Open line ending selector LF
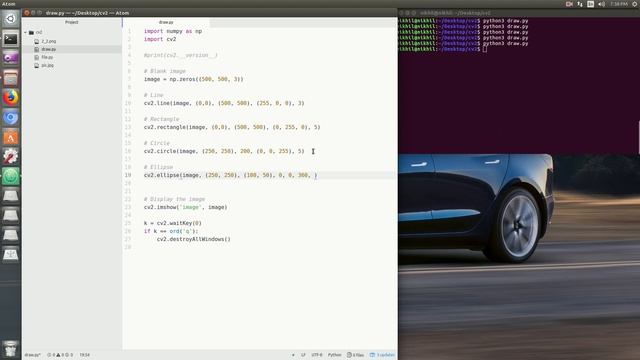 pos(303,355)
